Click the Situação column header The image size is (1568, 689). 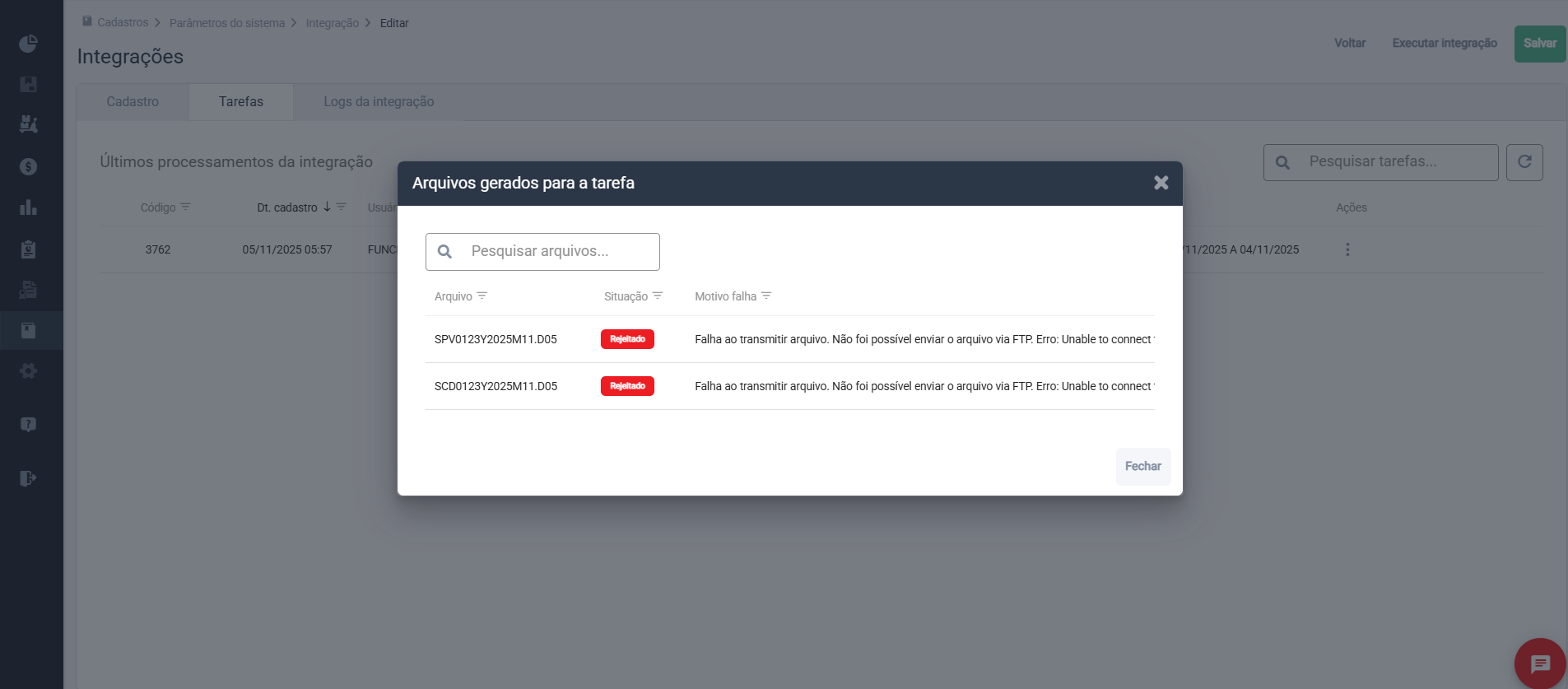pos(626,296)
